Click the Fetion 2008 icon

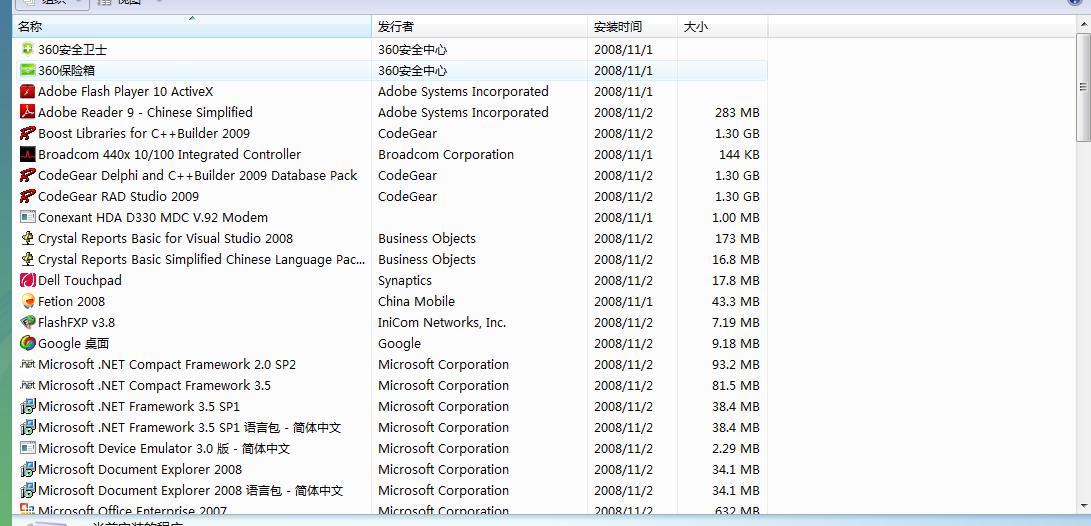click(28, 301)
